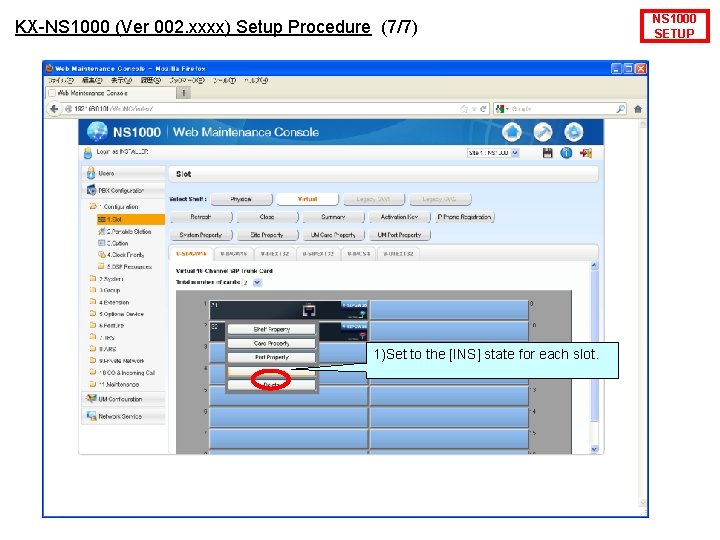Viewport: 720px width, 540px height.
Task: Expand the 3.Group folder
Action: coord(93,290)
